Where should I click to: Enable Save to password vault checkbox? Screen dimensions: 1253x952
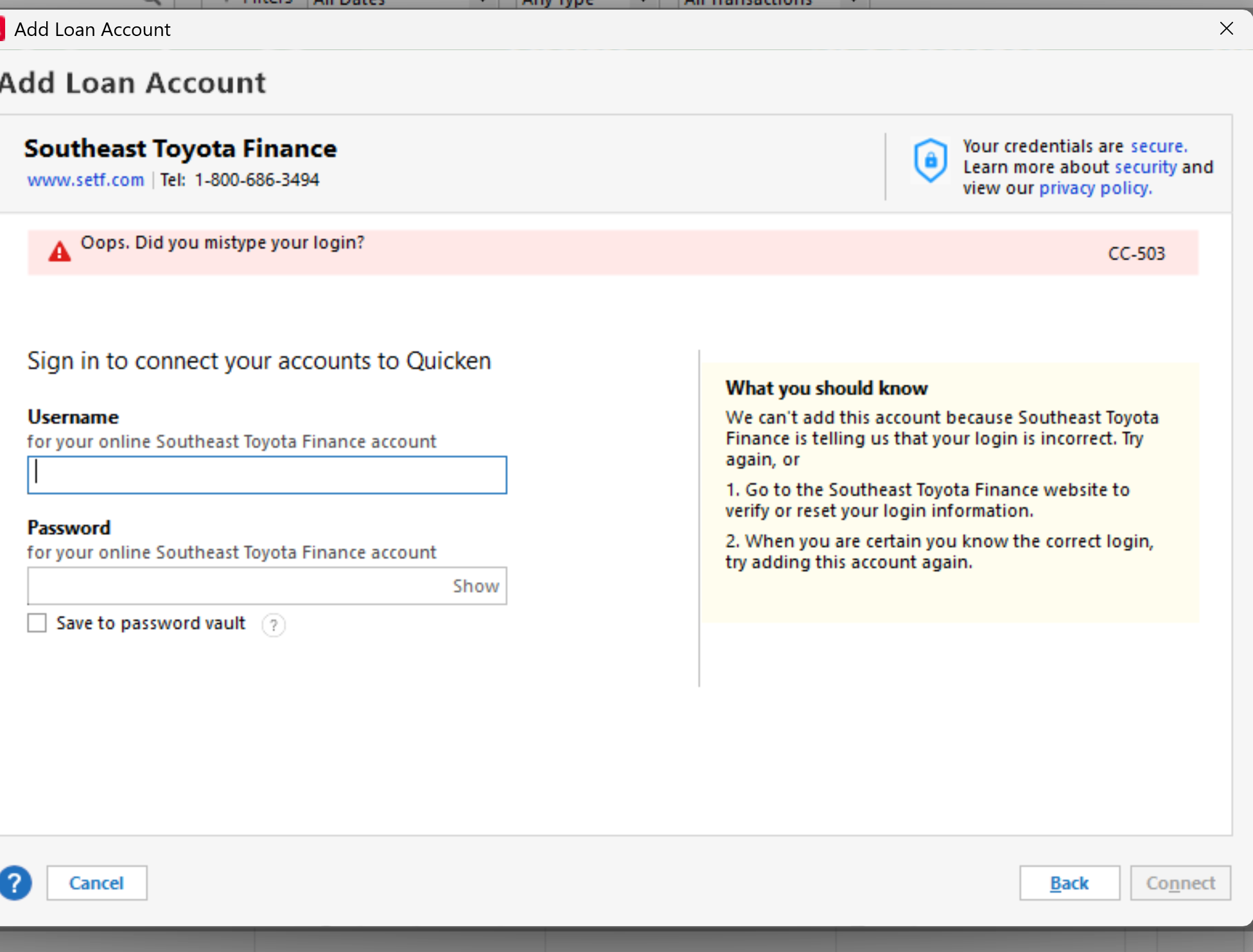pyautogui.click(x=37, y=623)
